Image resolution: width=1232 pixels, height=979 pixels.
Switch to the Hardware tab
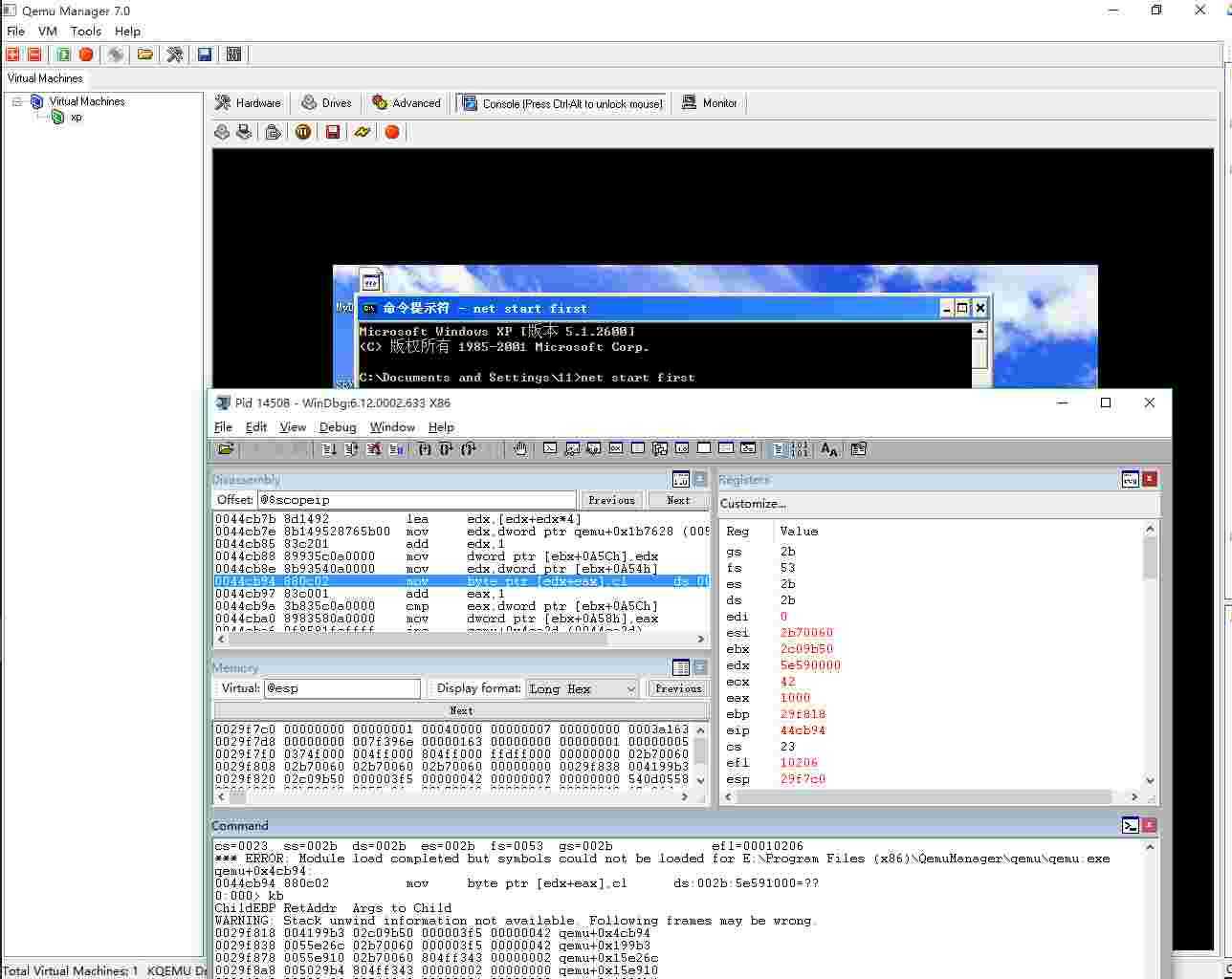(x=249, y=103)
